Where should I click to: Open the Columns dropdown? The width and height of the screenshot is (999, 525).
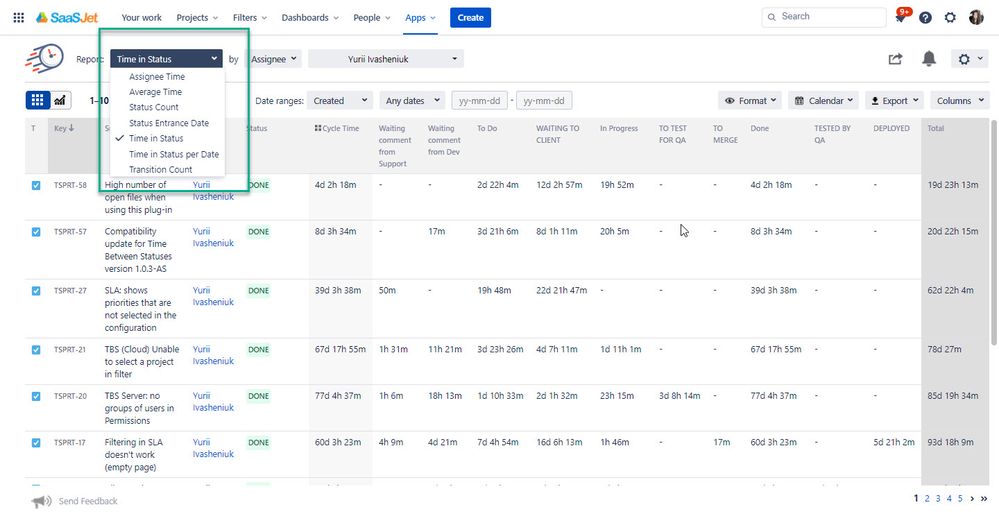click(959, 101)
